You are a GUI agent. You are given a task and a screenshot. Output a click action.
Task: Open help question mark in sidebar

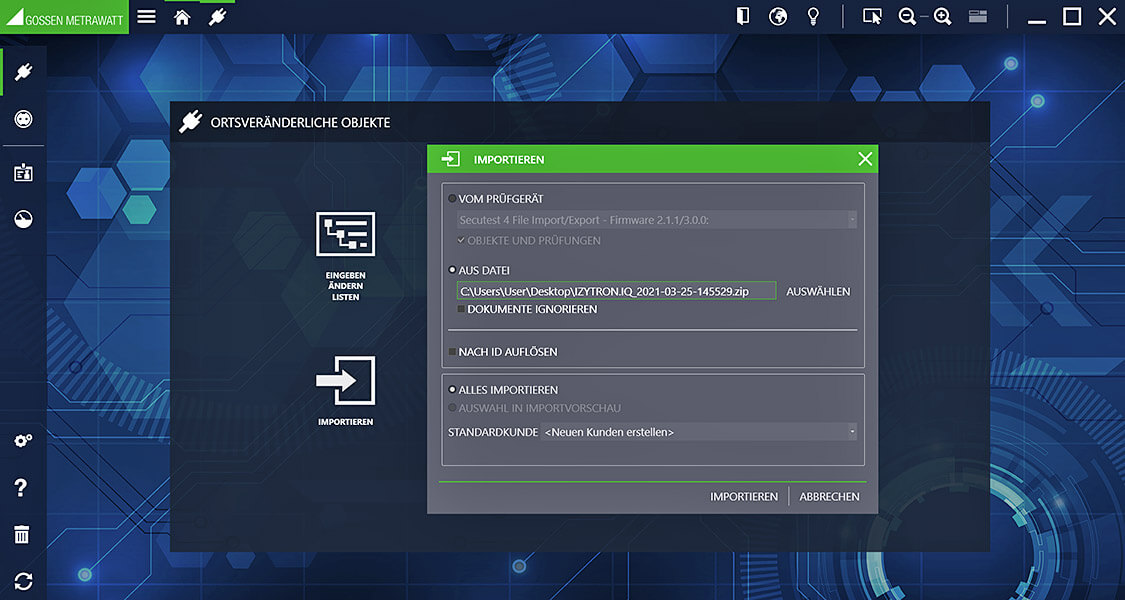point(22,488)
